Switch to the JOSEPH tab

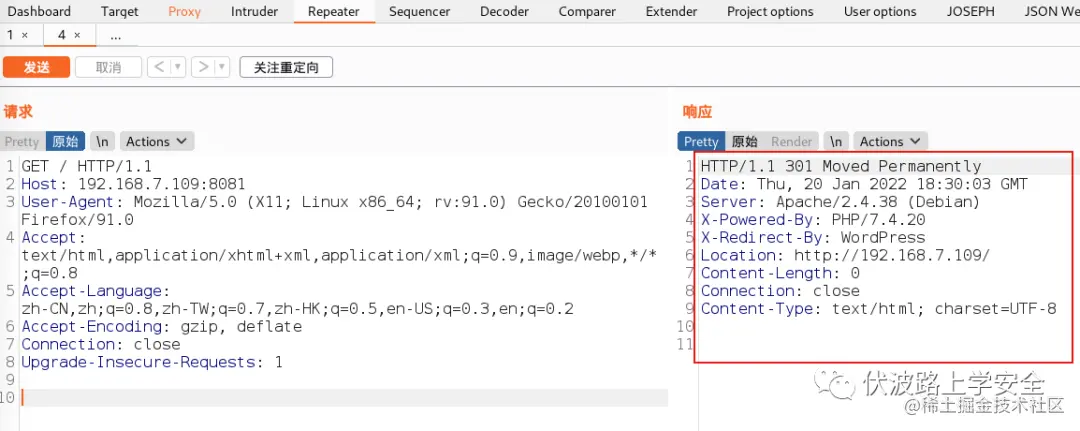(x=970, y=12)
